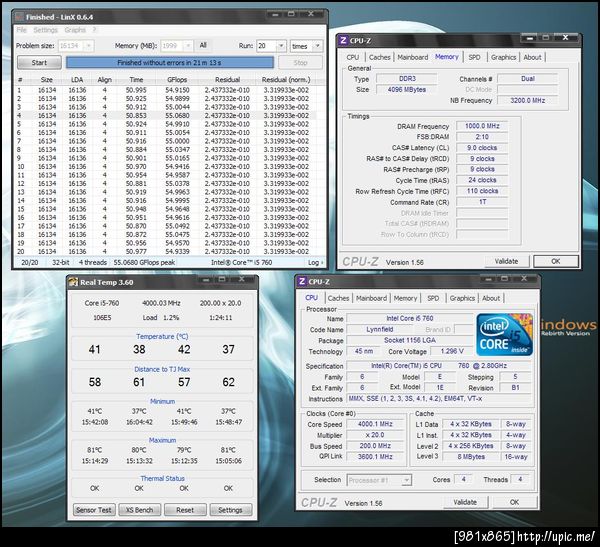Viewport: 600px width, 547px height.
Task: Expand the Processor #1 selection dropdown
Action: tap(406, 480)
